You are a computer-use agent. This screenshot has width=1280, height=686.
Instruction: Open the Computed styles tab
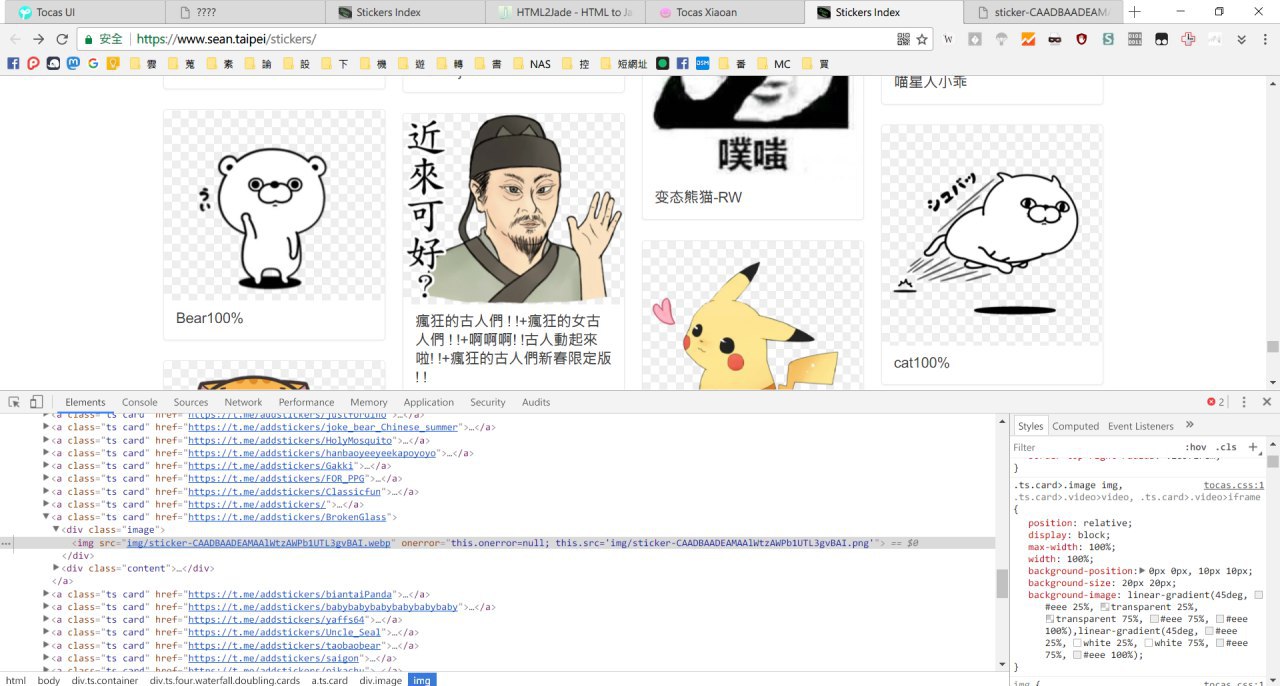[x=1075, y=426]
